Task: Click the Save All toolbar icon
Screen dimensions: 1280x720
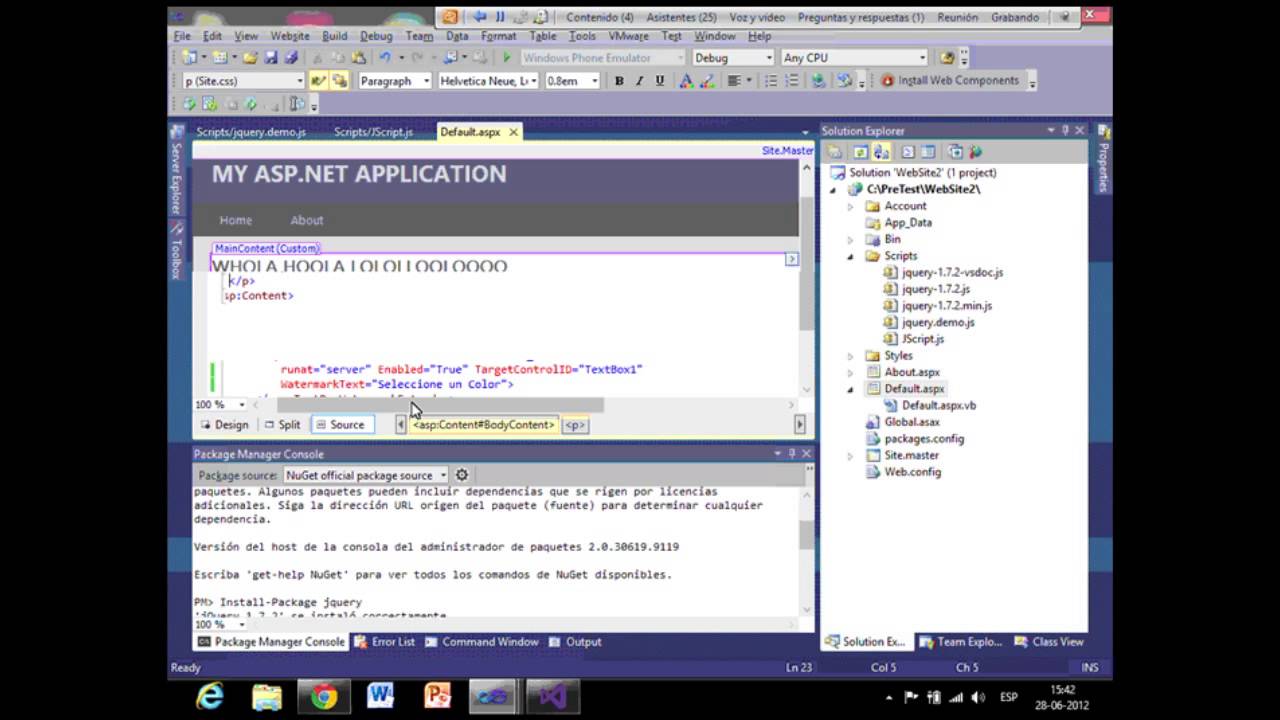Action: point(290,58)
